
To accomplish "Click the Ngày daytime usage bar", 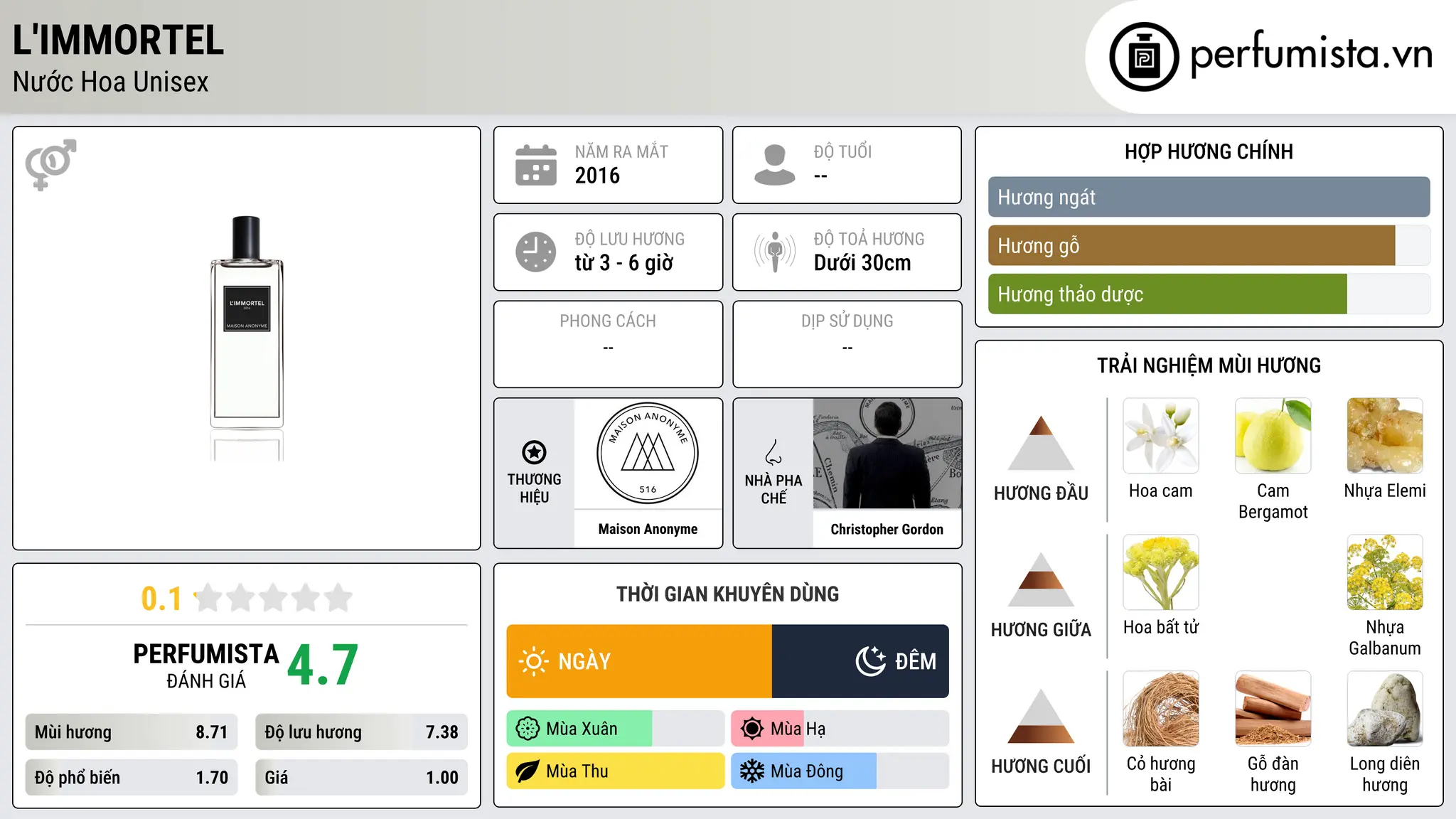I will pos(639,661).
